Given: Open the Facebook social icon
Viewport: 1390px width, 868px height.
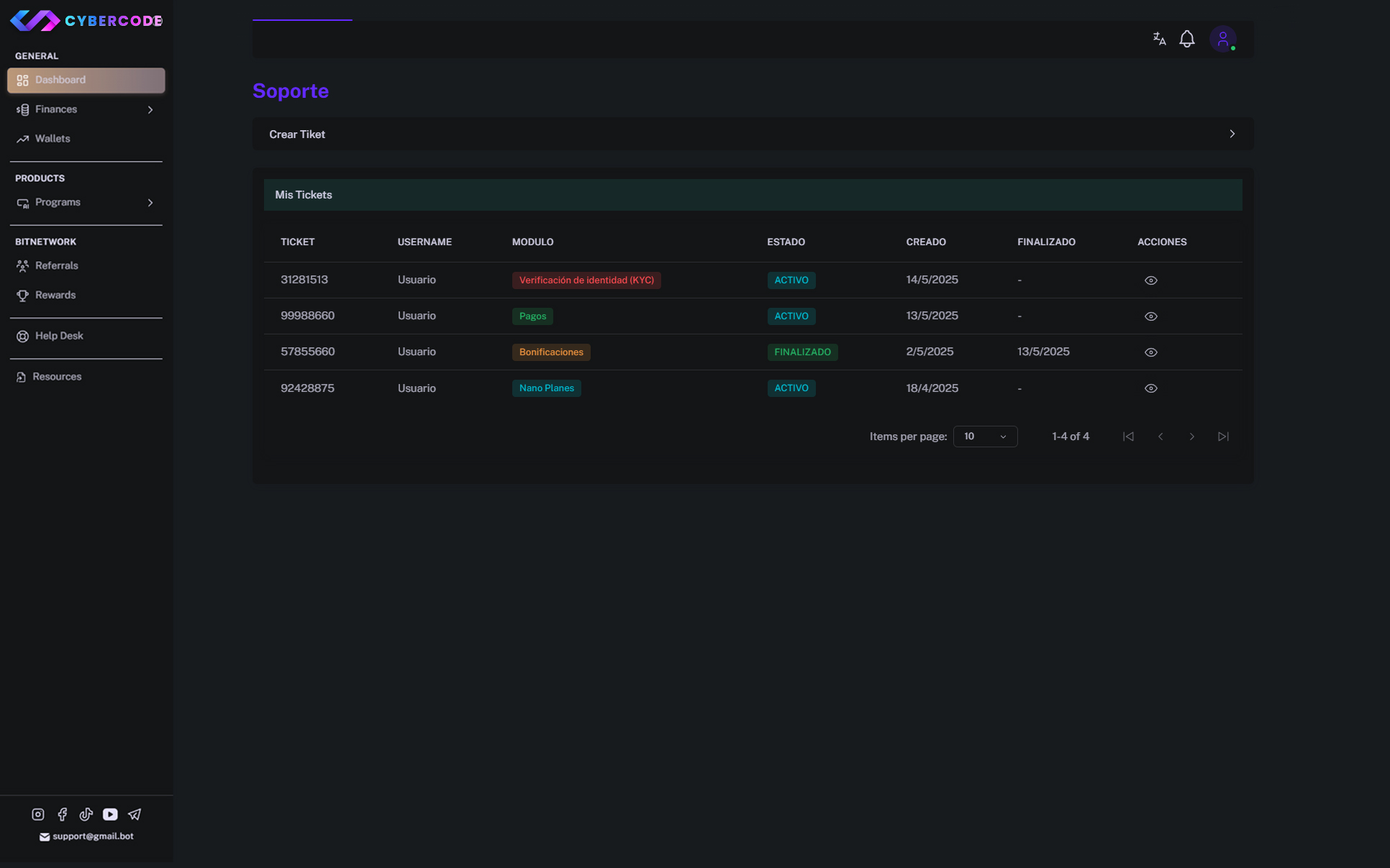Looking at the screenshot, I should pos(63,814).
